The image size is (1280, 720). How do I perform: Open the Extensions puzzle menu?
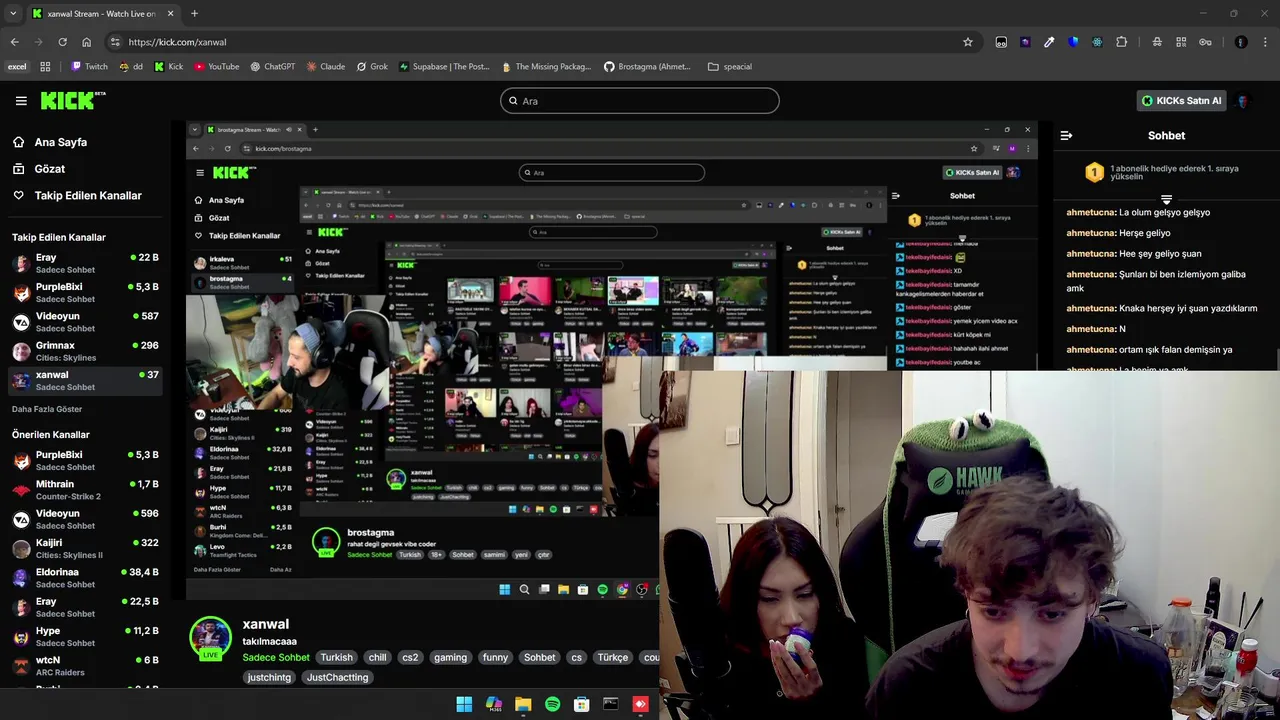(1121, 42)
